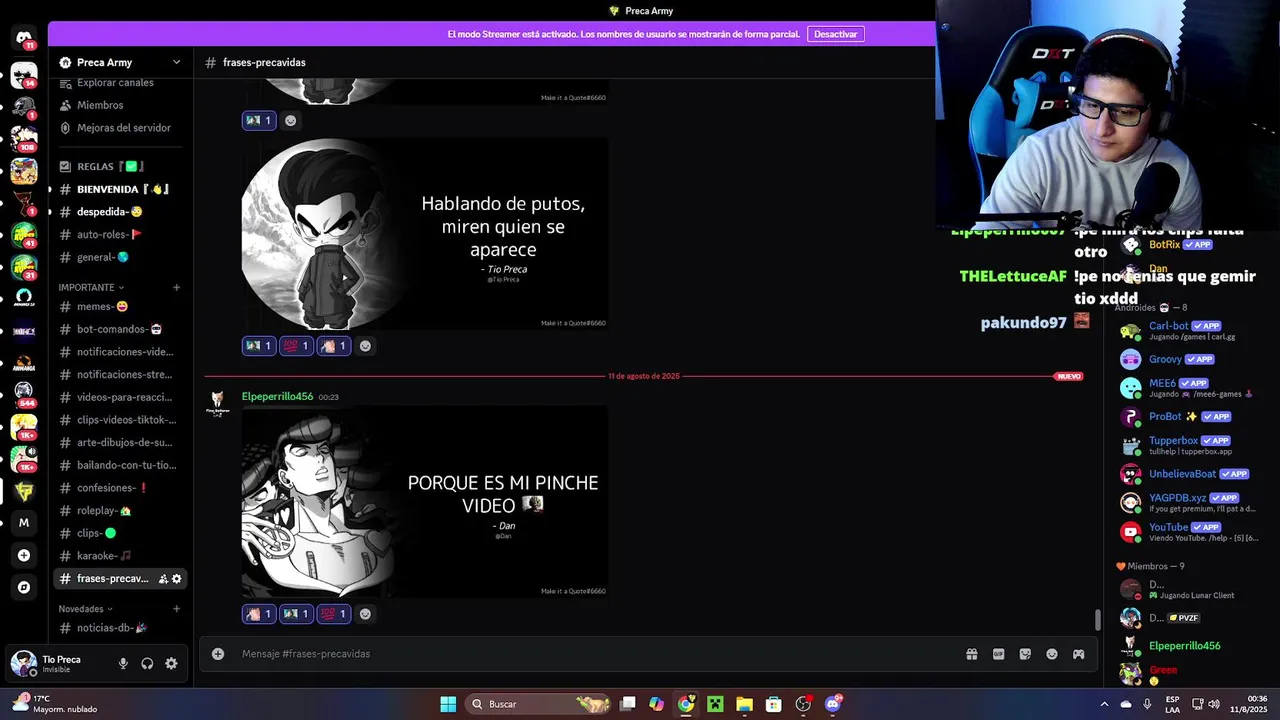Open the GIF picker
The width and height of the screenshot is (1280, 720).
[x=998, y=654]
